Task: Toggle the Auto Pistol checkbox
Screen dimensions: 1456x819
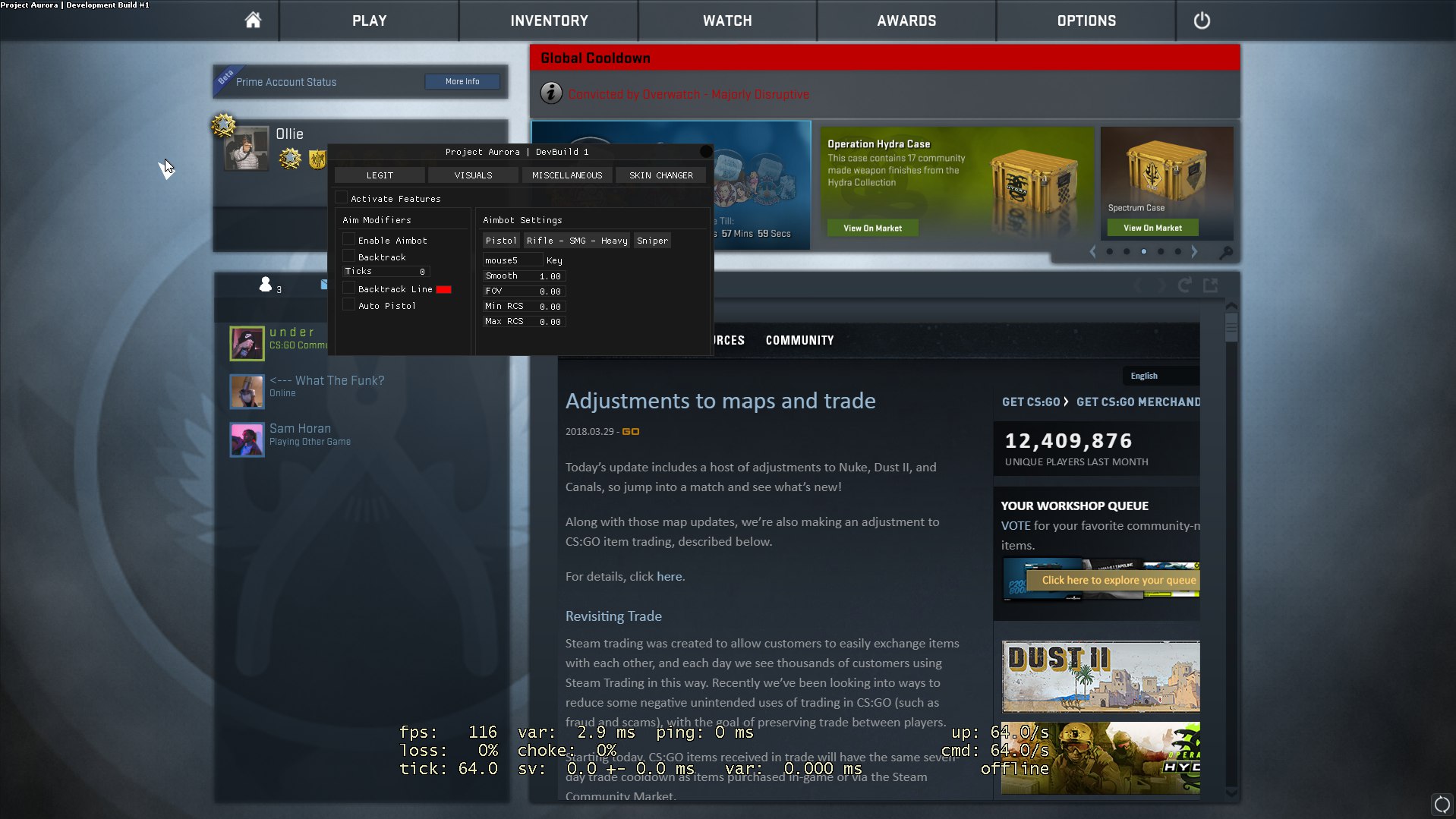Action: (349, 304)
